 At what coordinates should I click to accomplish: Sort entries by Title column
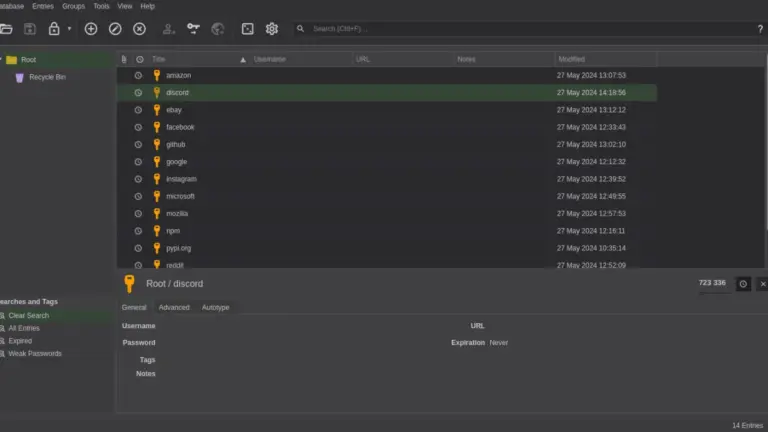pos(199,59)
